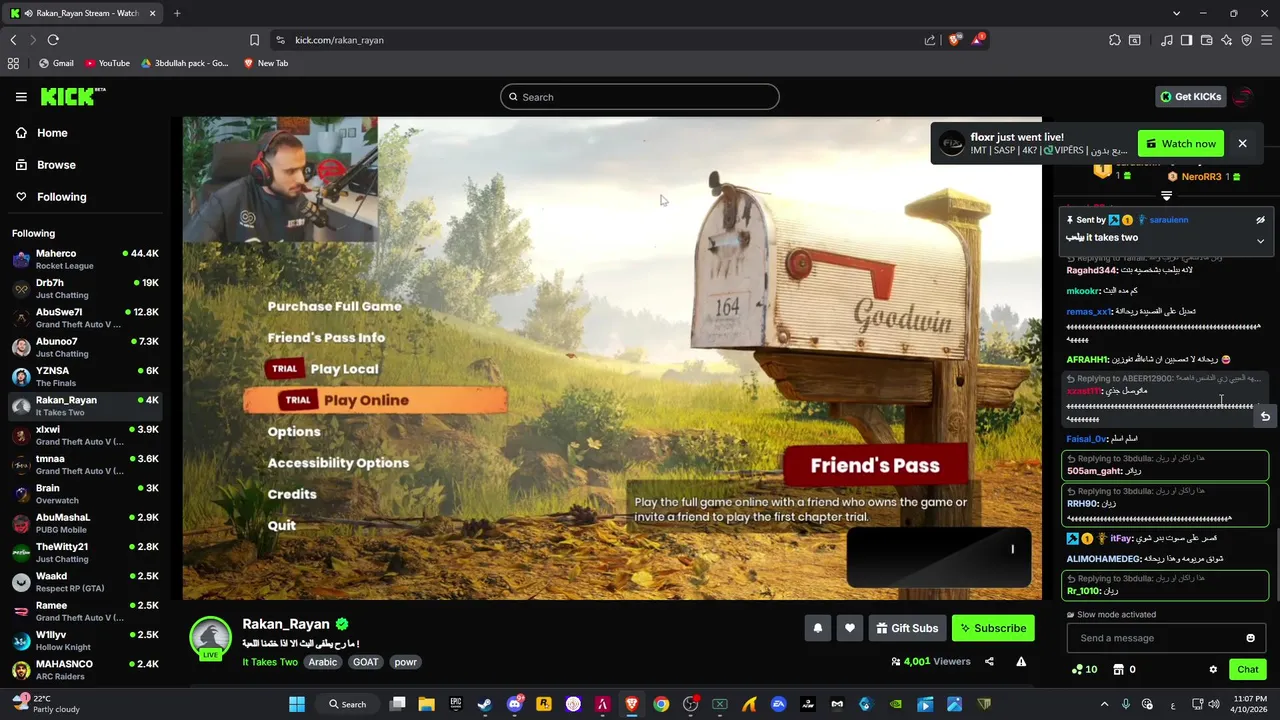This screenshot has height=720, width=1280.
Task: Click the Brave VPN shield icon
Action: tap(1246, 40)
